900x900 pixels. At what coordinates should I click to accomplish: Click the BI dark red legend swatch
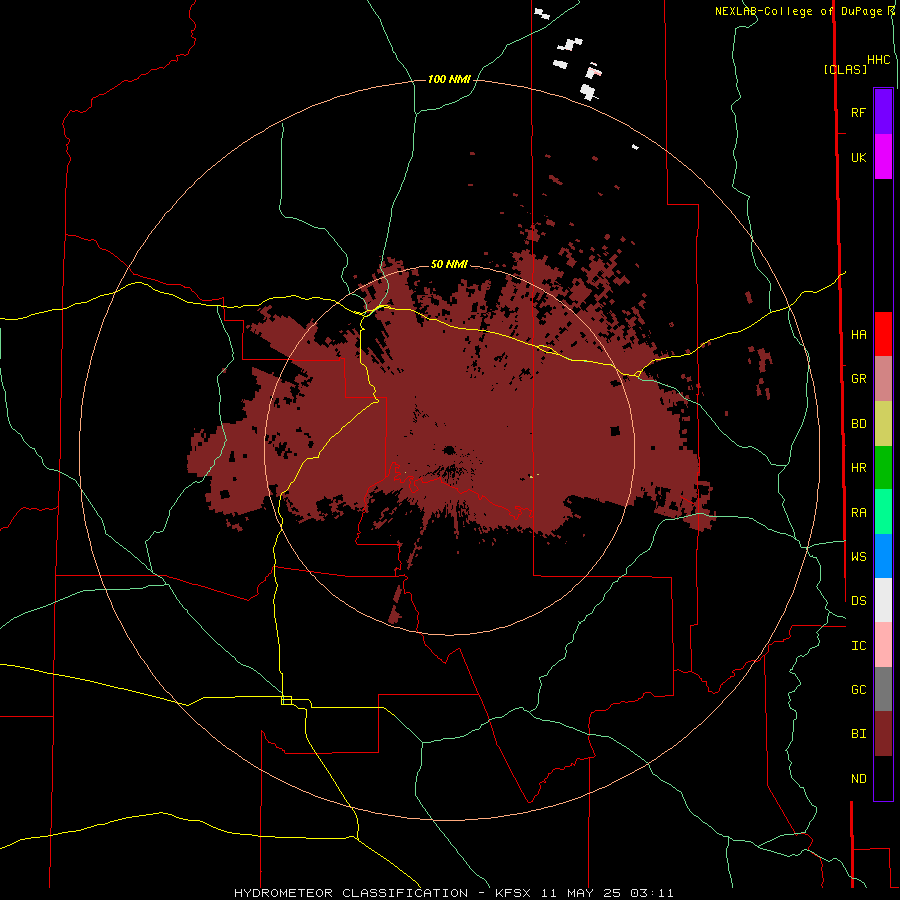coord(883,734)
